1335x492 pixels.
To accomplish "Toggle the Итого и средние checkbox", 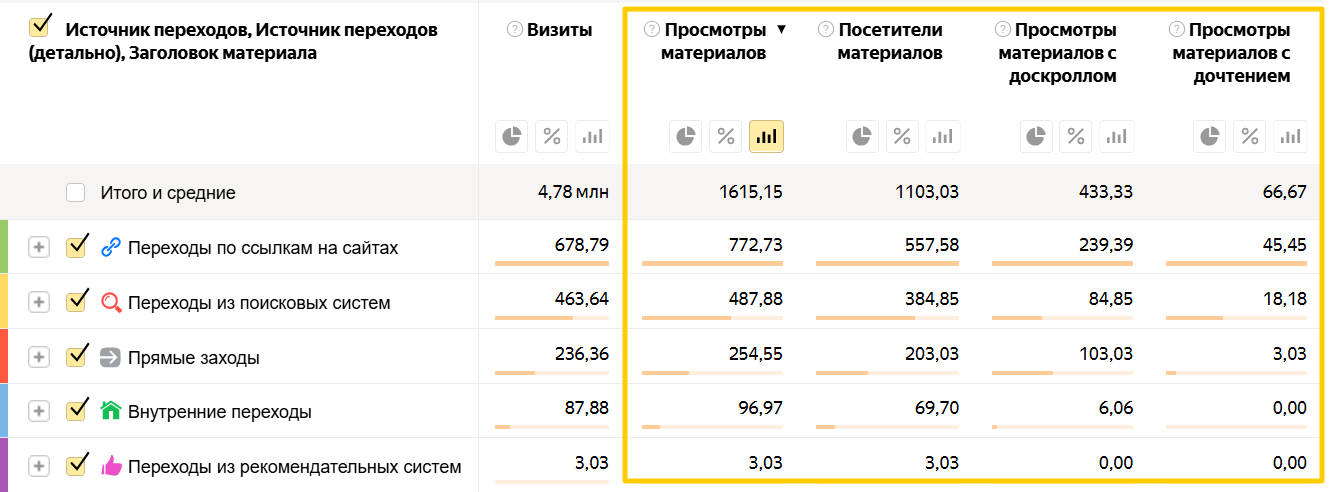I will coord(76,193).
